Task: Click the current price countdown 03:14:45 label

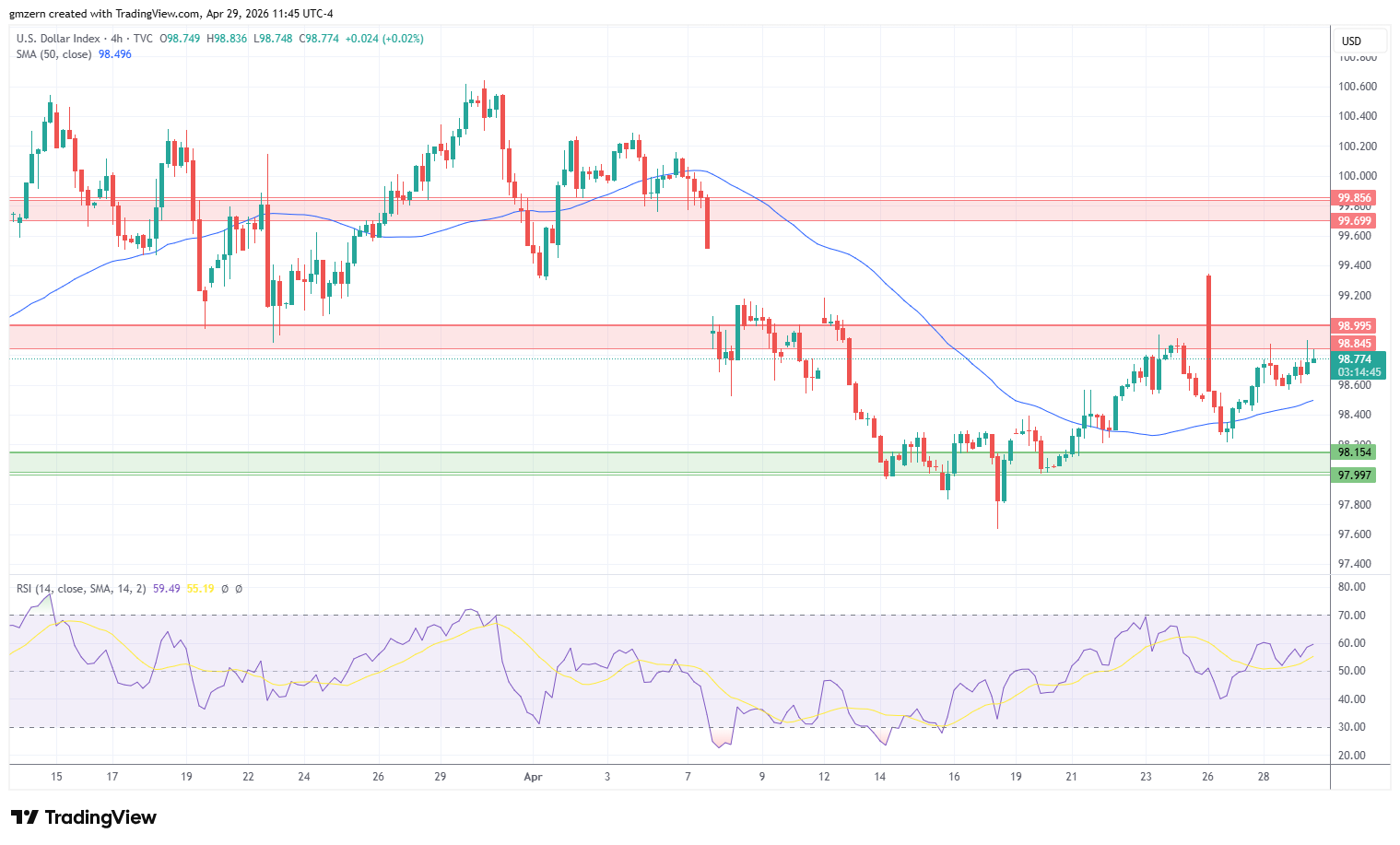Action: [1359, 372]
